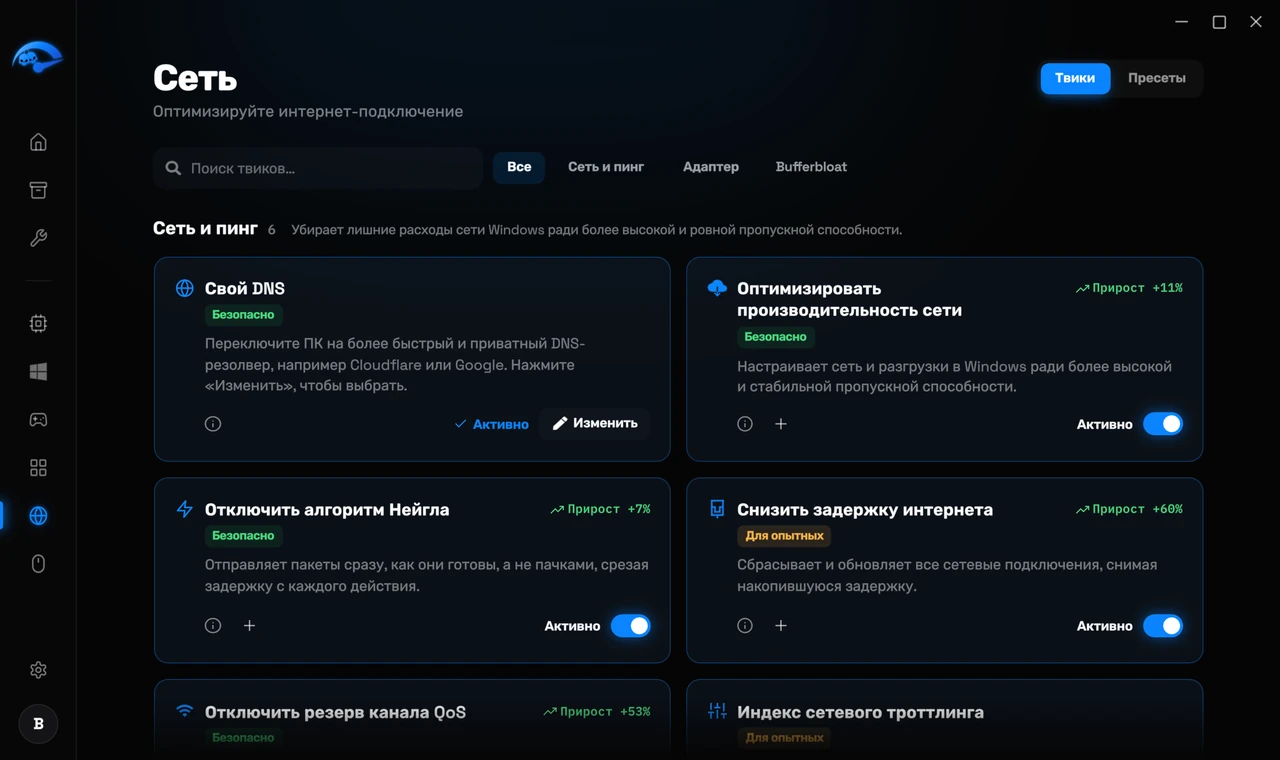Open the mouse sidebar section

pos(38,564)
